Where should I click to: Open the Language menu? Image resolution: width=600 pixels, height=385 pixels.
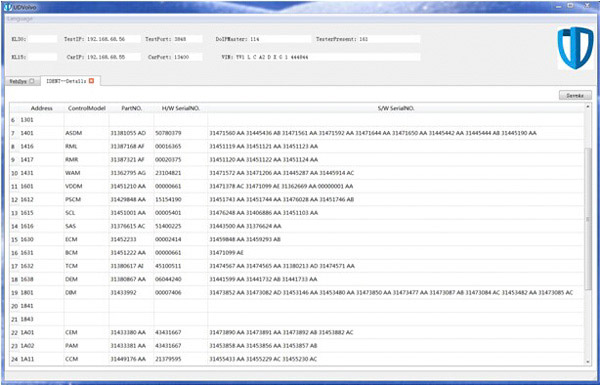tap(20, 18)
